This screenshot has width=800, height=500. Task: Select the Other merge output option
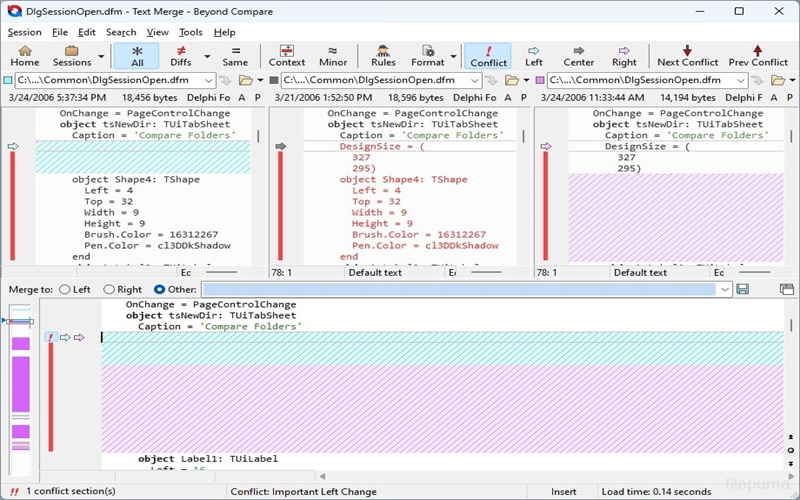(160, 289)
